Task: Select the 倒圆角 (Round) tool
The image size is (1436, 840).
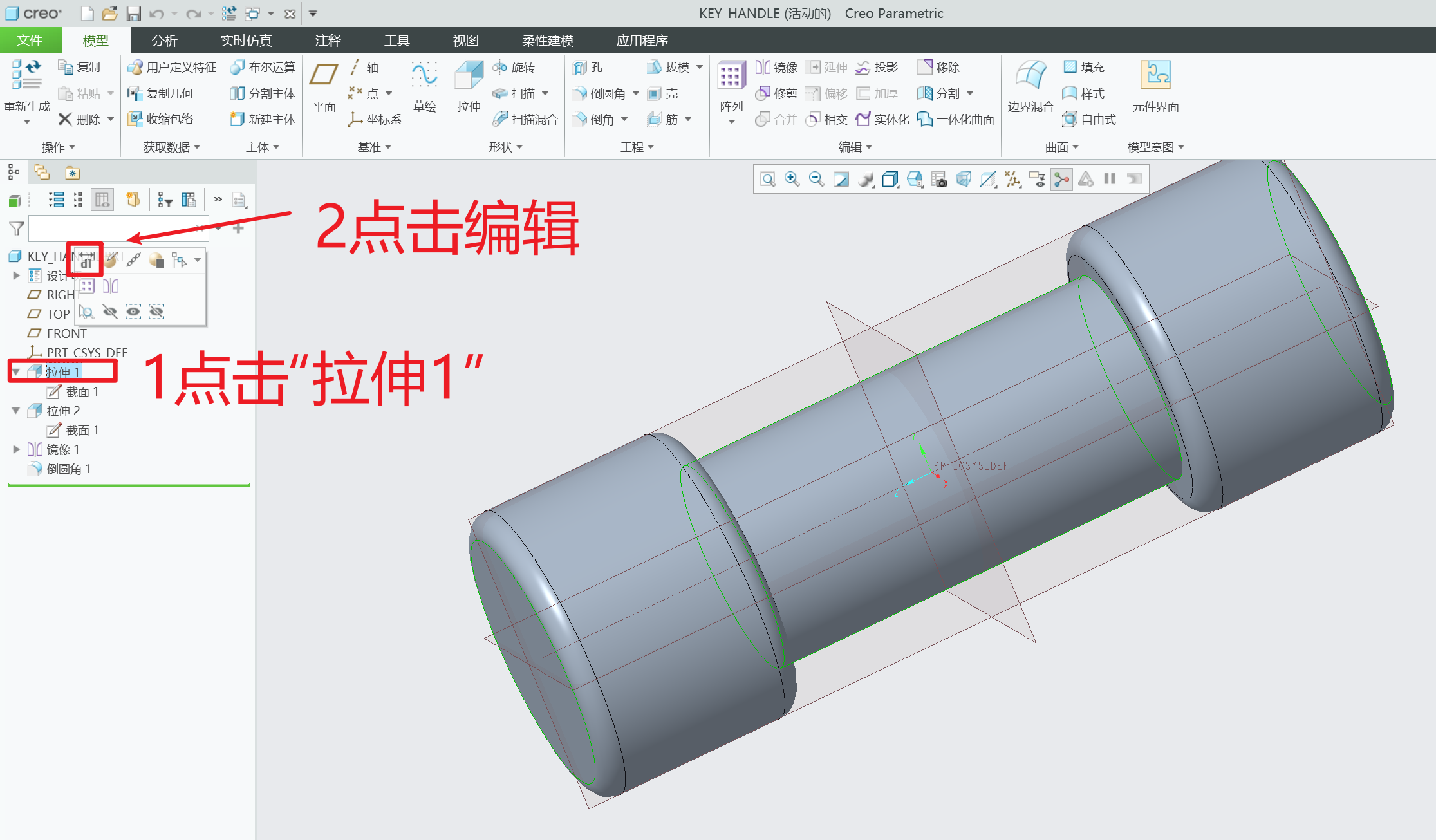Action: pos(601,93)
